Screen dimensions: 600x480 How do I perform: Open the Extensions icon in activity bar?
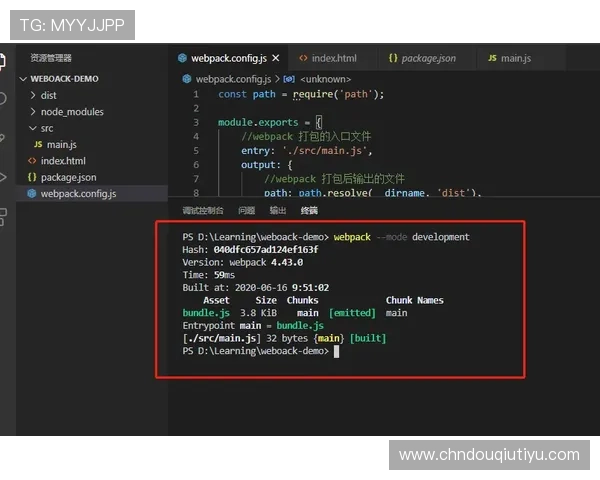[x=4, y=215]
